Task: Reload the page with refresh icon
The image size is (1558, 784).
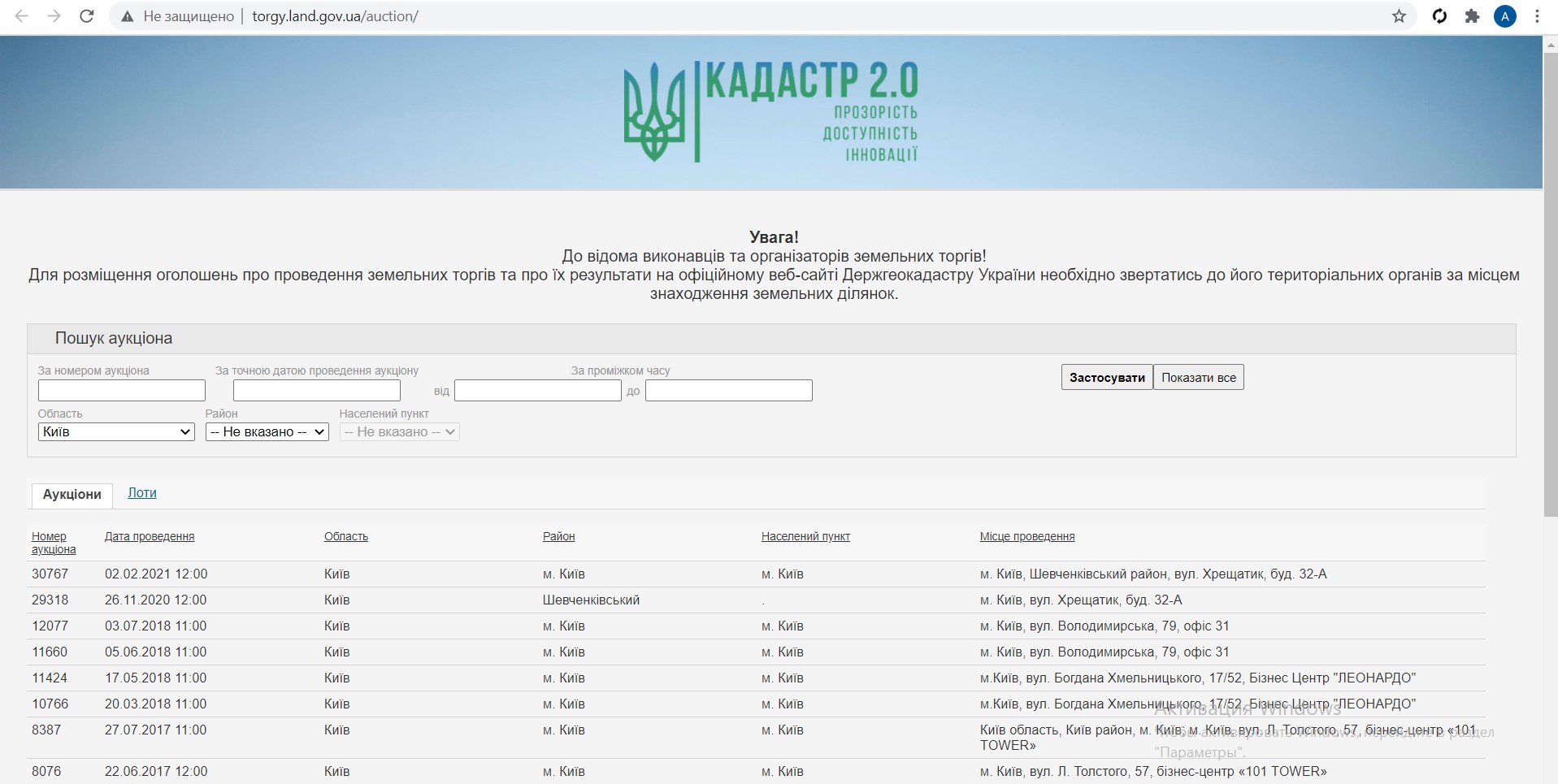Action: click(87, 16)
